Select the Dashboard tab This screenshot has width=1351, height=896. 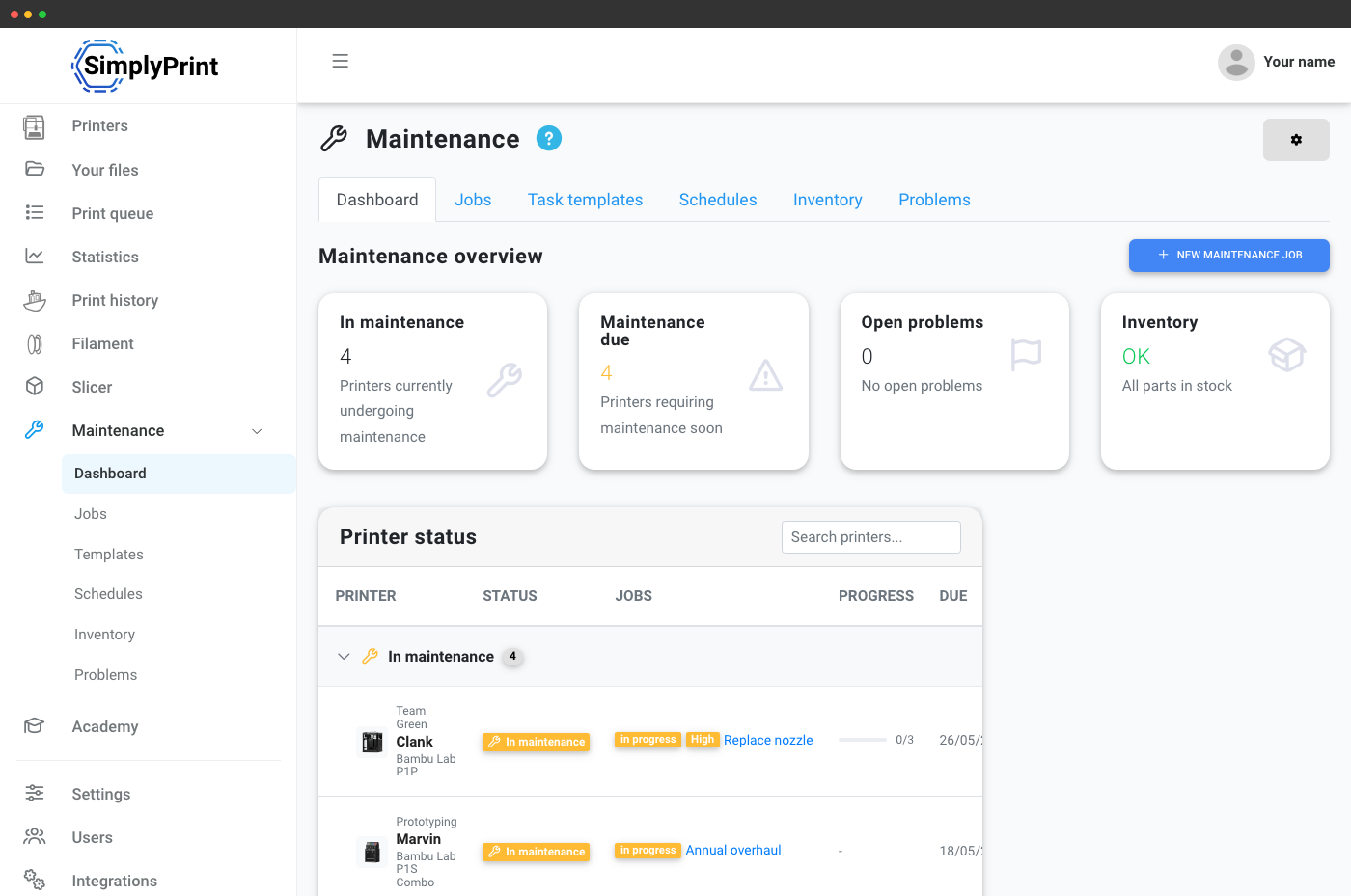[377, 200]
